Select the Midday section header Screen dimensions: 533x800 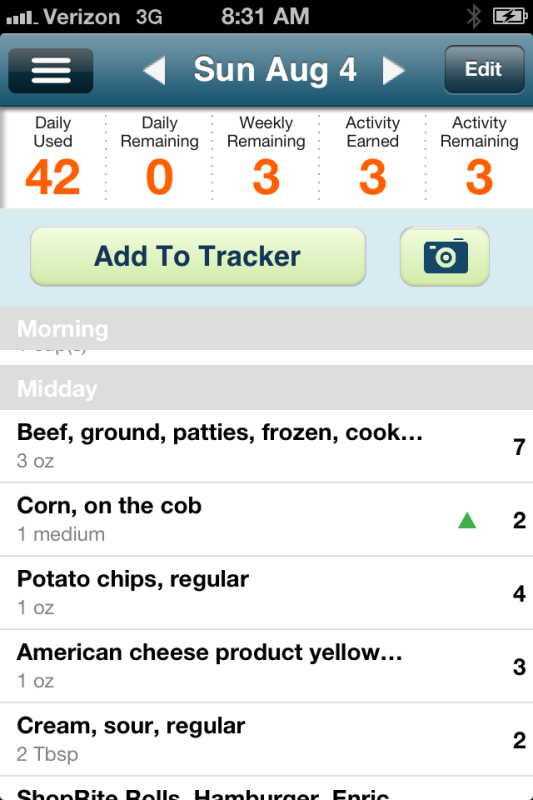(266, 388)
